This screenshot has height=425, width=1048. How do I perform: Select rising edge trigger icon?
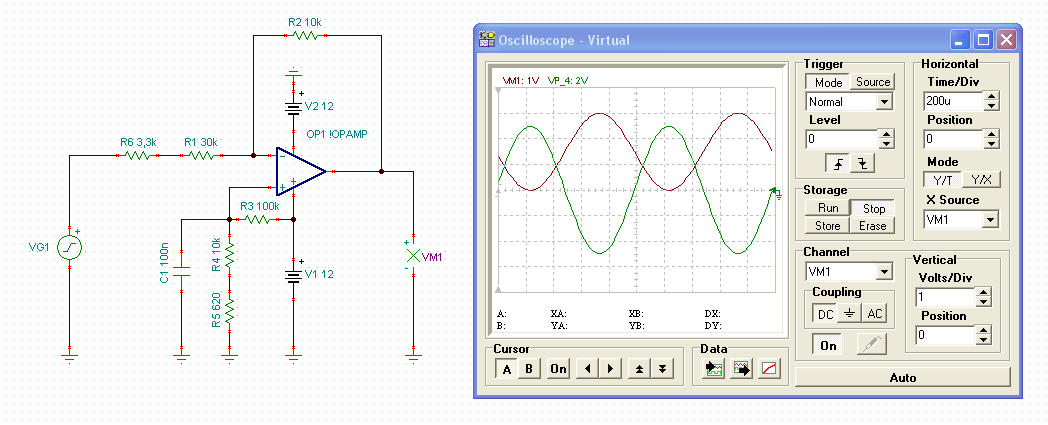[x=837, y=163]
